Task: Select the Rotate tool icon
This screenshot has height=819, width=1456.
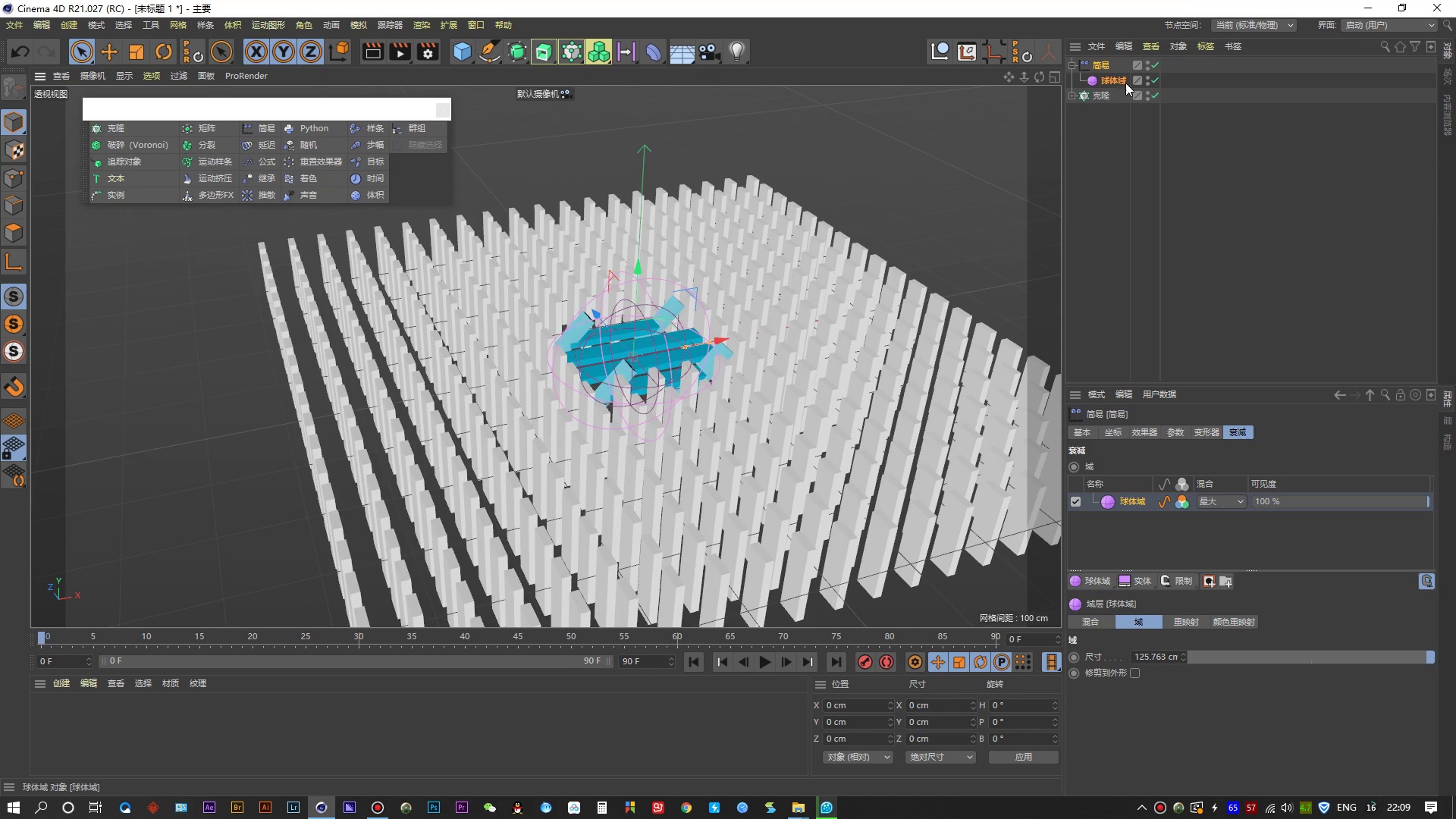Action: click(x=164, y=52)
